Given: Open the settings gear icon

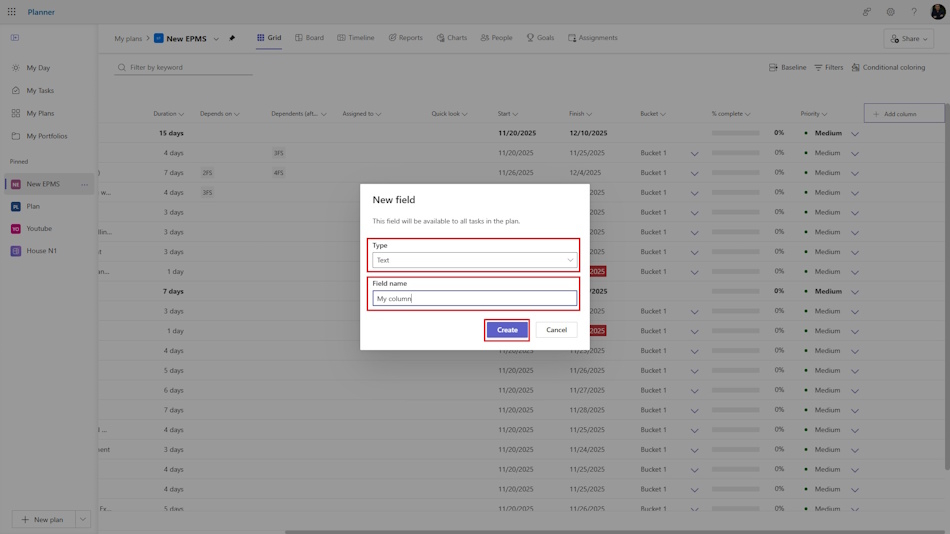Looking at the screenshot, I should coord(890,12).
